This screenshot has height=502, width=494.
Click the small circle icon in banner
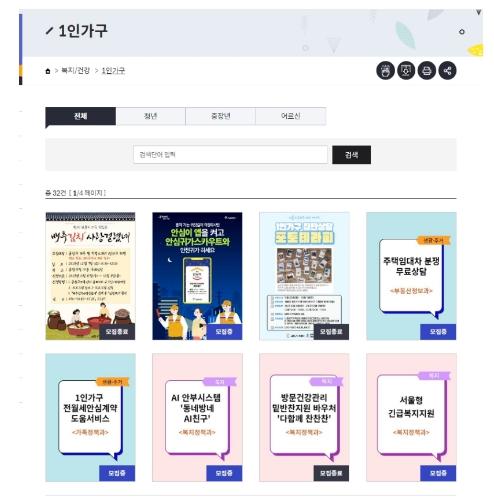point(462,32)
